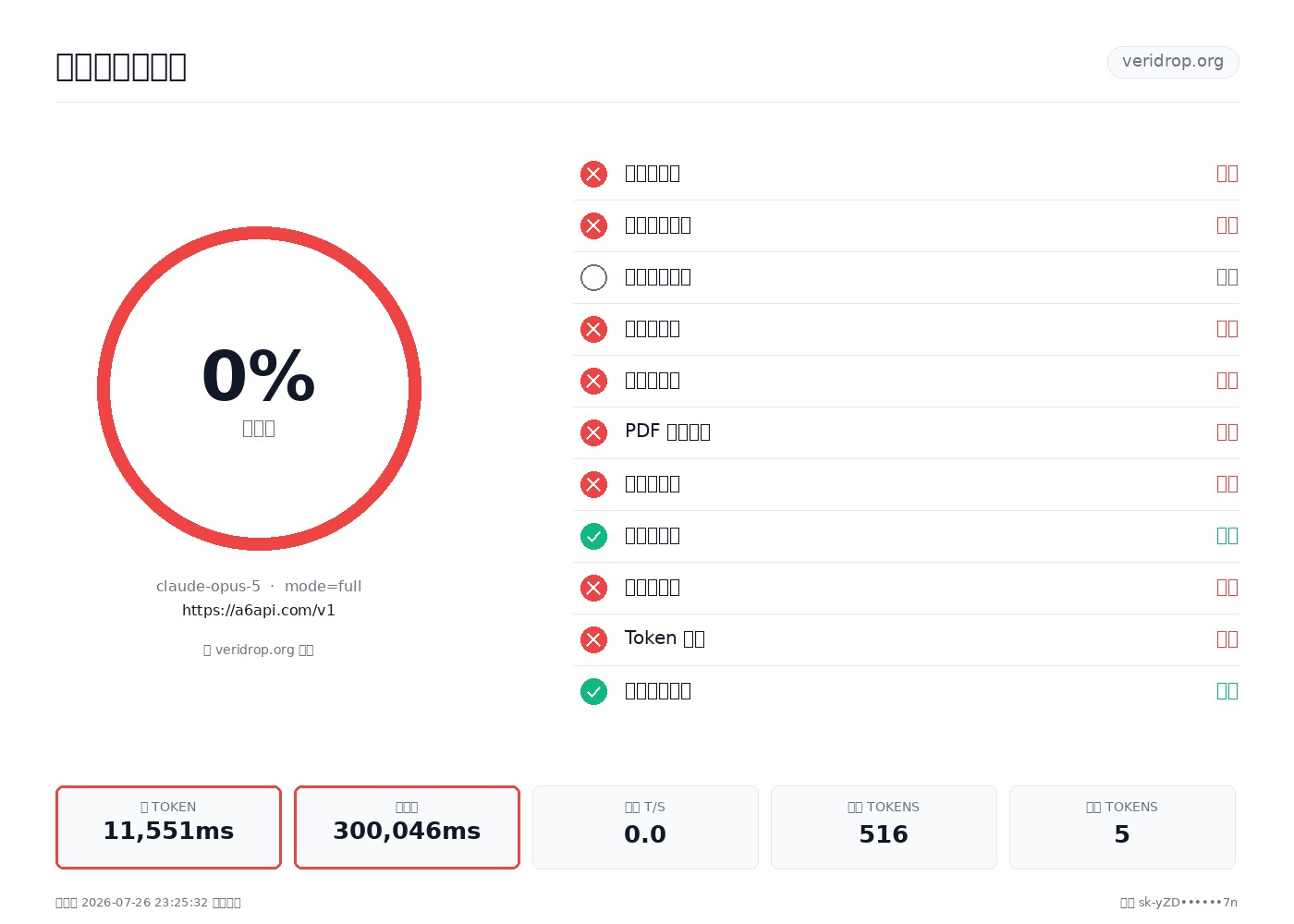Click the red X icon directly below the PDF row
1294x924 pixels.
(593, 484)
